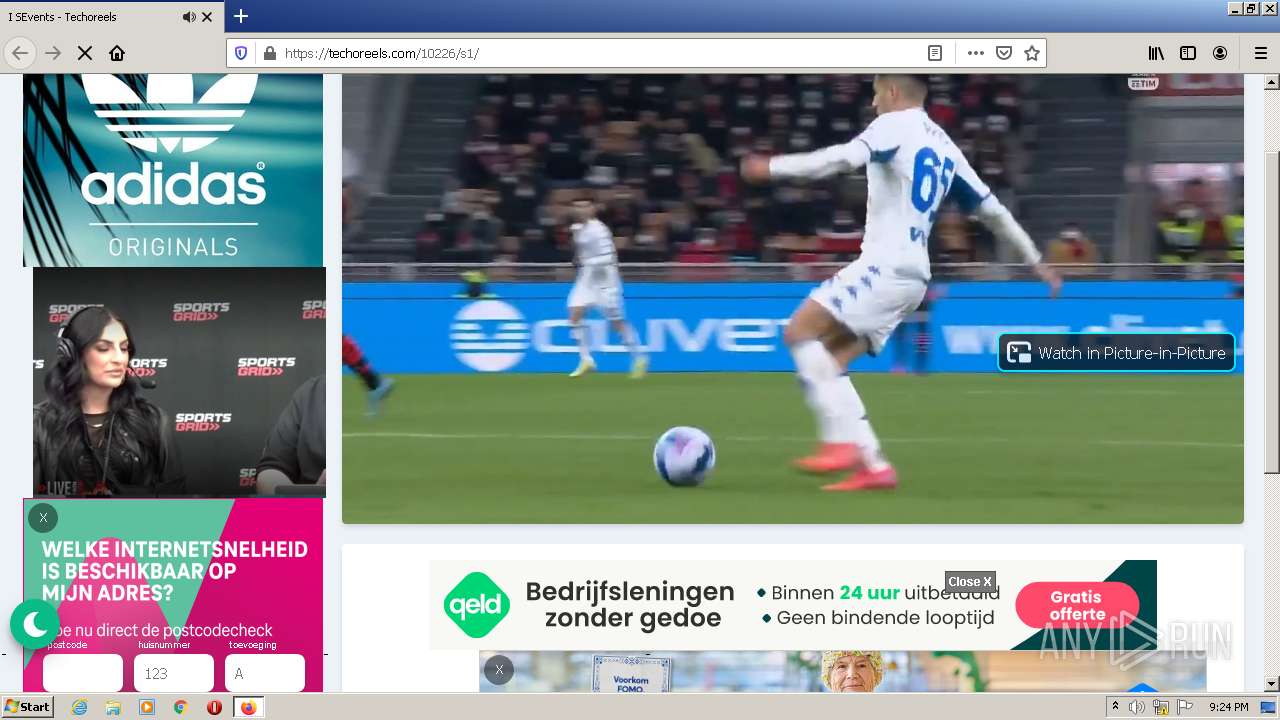
Task: Click the huisnummer field showing 123
Action: click(174, 673)
